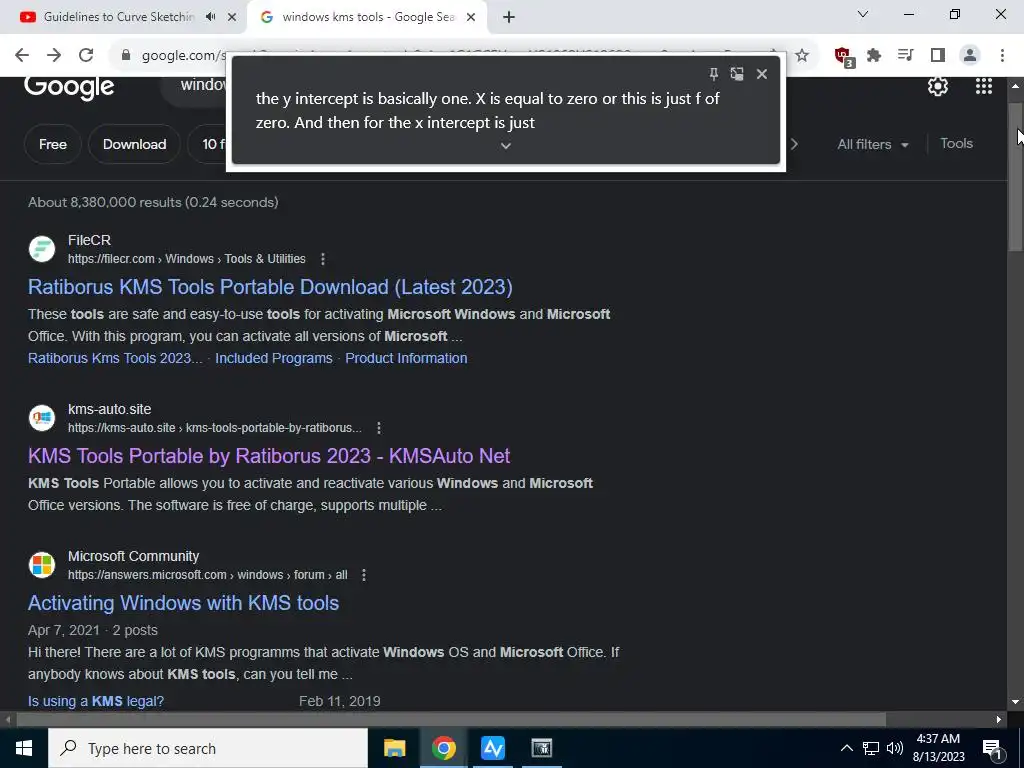Open the Google apps grid
1024x768 pixels.
click(984, 86)
